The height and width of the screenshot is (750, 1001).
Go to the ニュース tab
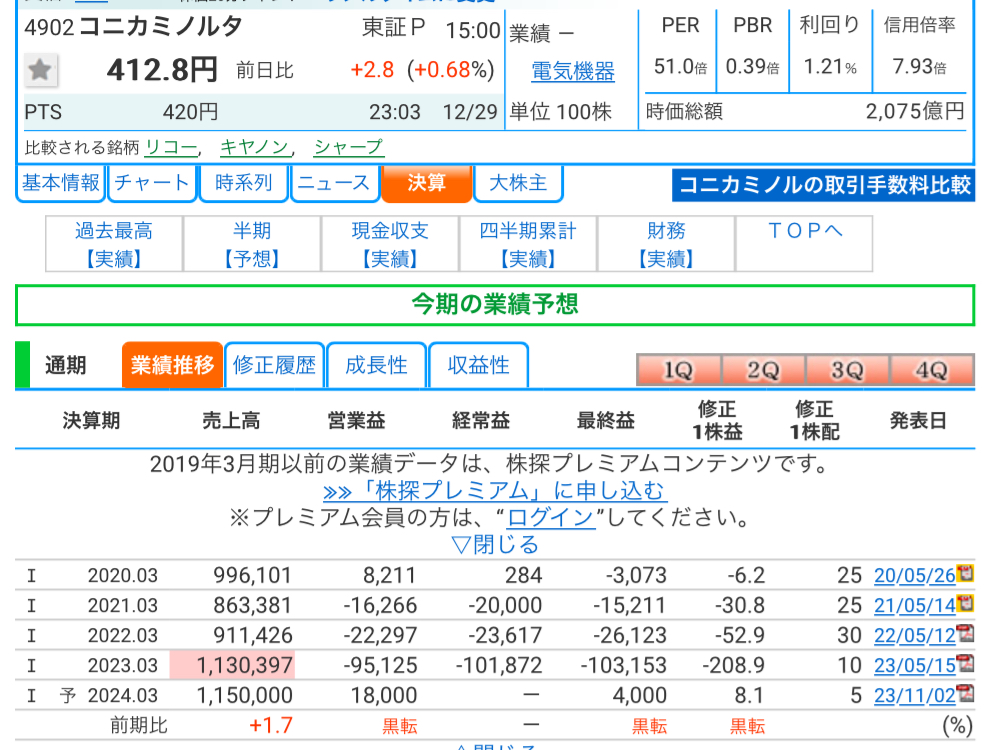[335, 183]
